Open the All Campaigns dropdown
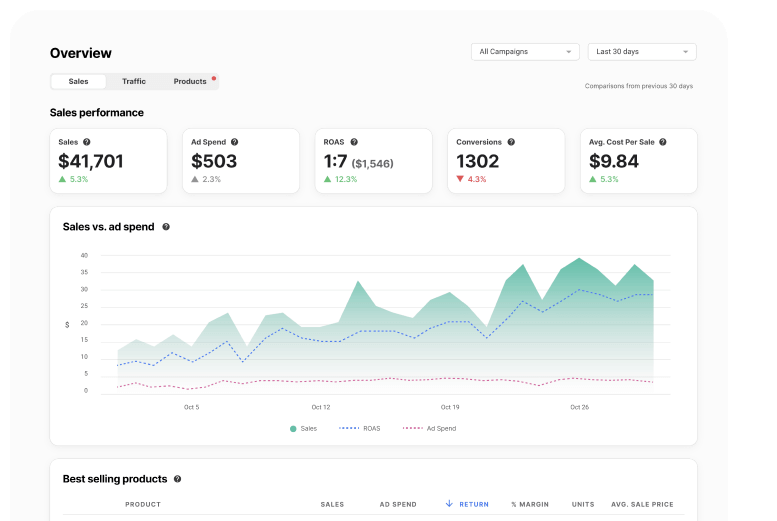Screen dimensions: 777x521 (525, 52)
